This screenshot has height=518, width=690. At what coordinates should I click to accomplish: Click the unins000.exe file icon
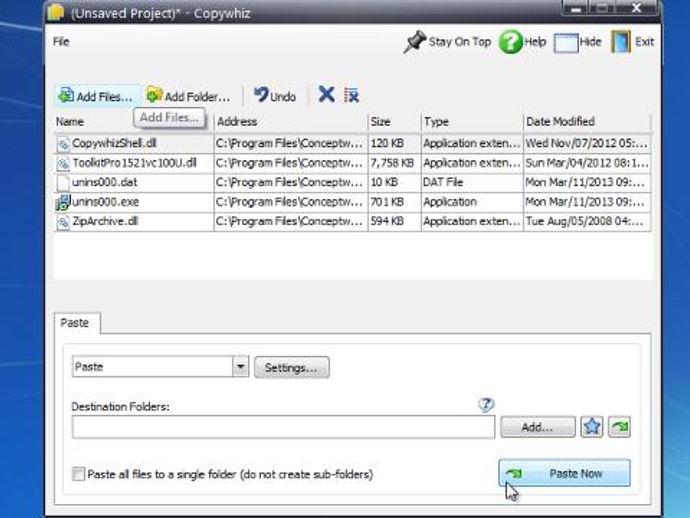[x=62, y=202]
